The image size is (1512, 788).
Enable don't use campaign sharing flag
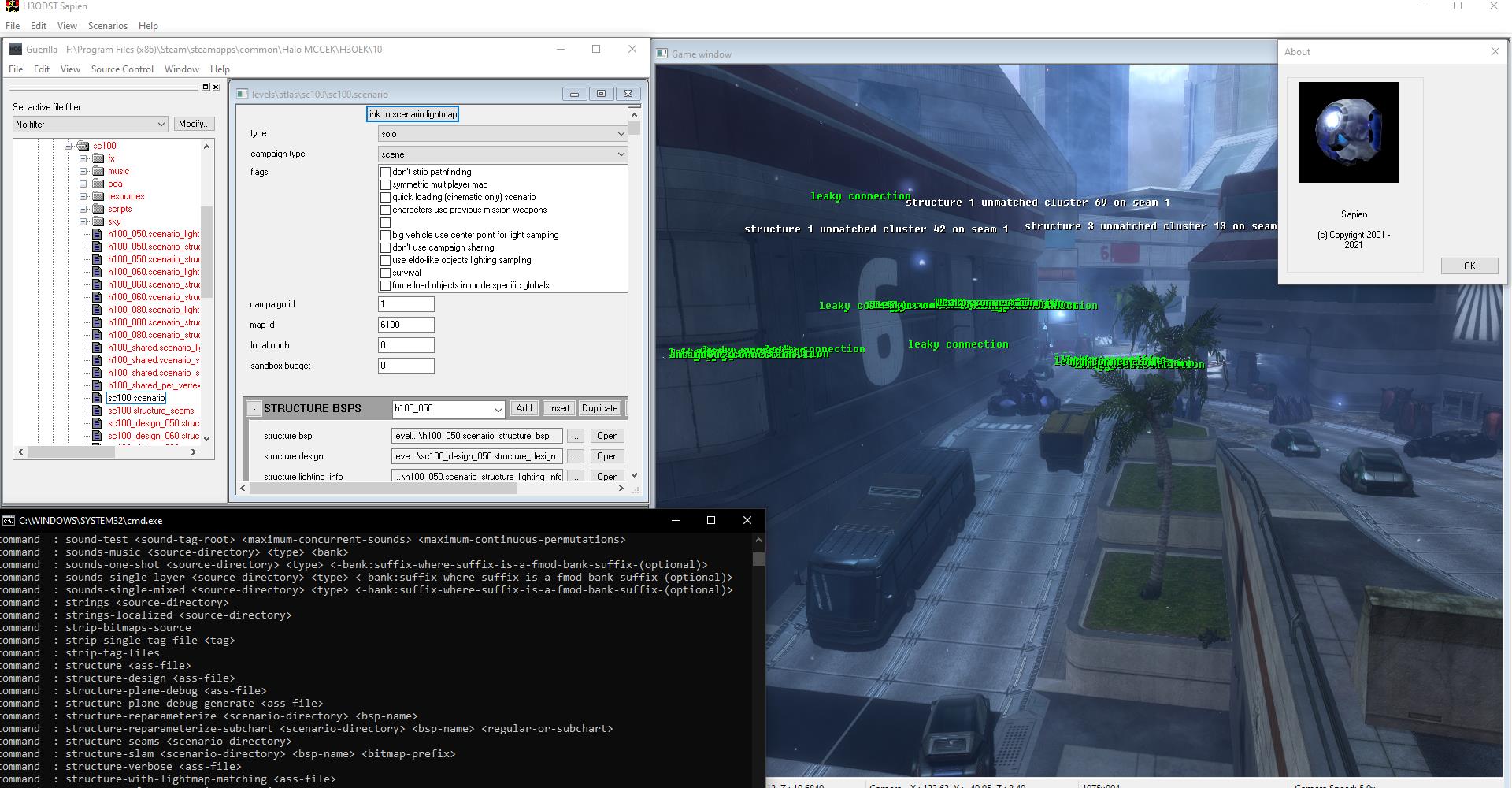pyautogui.click(x=386, y=247)
